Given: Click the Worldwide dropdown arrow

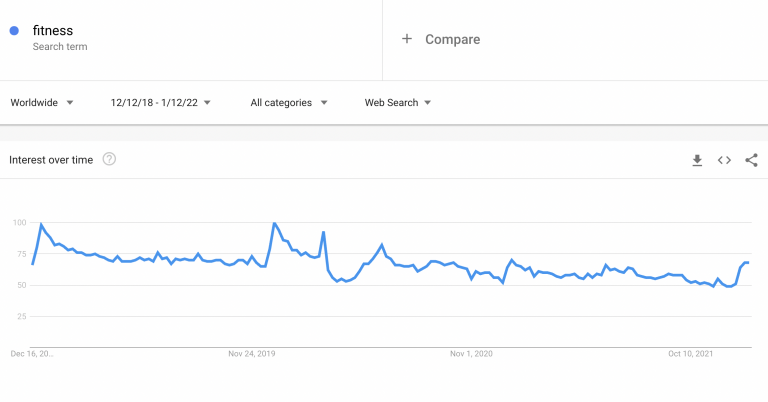Looking at the screenshot, I should [x=70, y=103].
